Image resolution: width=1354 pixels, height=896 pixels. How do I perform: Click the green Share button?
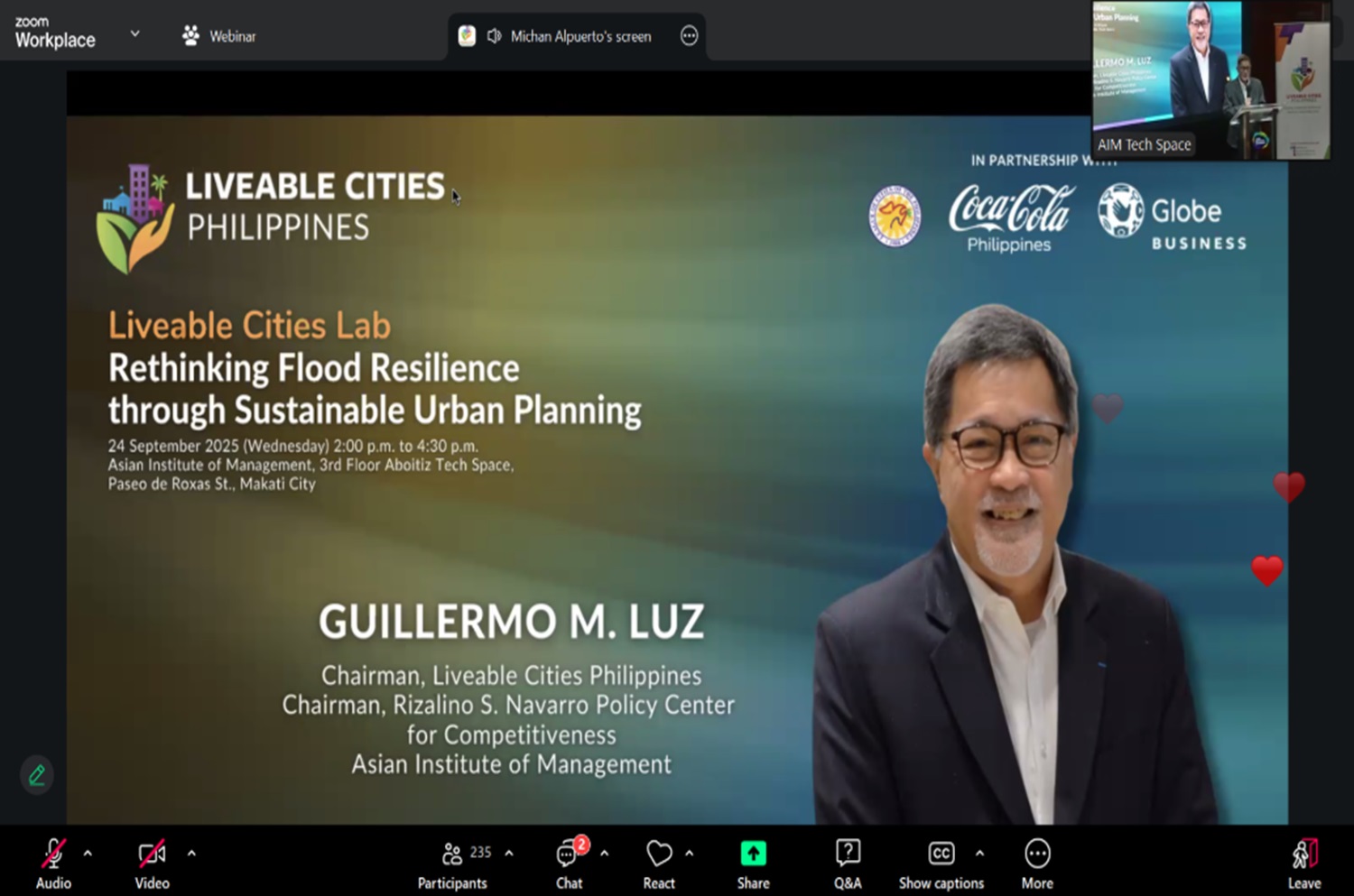(753, 854)
